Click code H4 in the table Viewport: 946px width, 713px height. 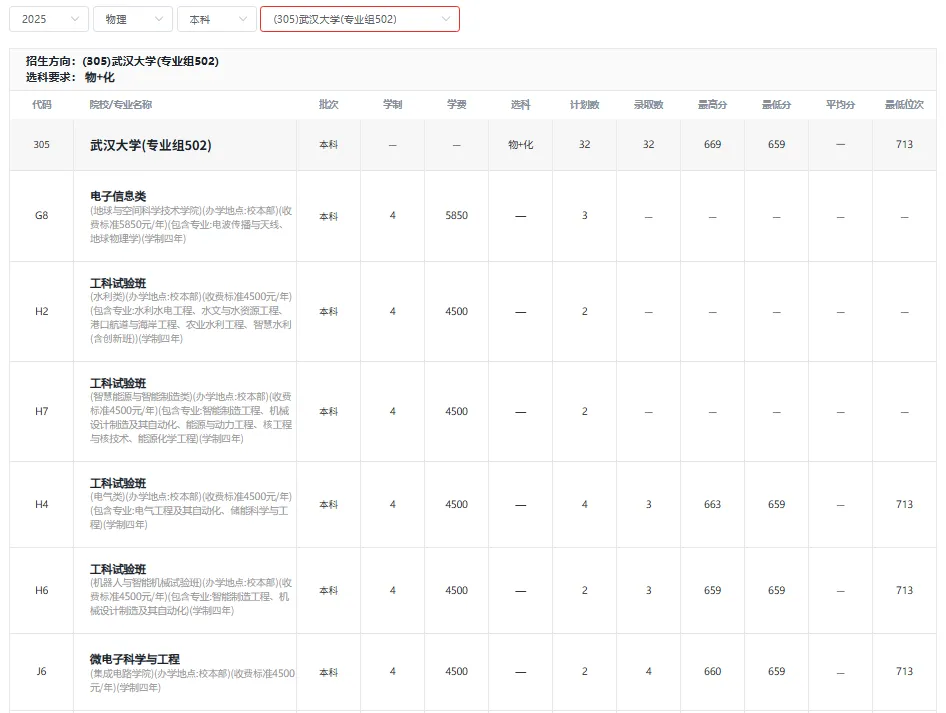point(42,504)
